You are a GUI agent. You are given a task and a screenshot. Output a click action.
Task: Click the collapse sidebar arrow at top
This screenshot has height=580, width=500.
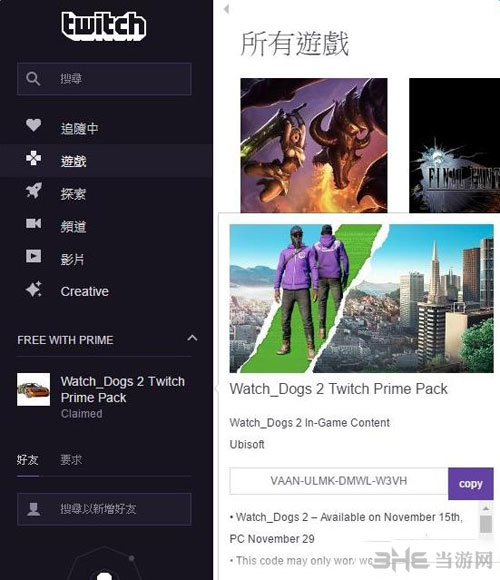tap(226, 9)
